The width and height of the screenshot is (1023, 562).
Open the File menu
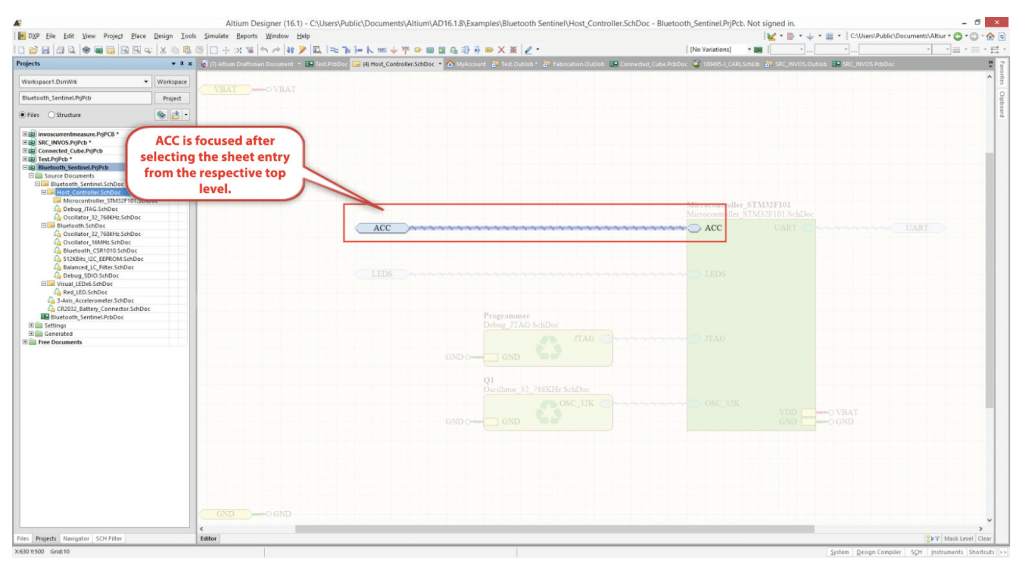pyautogui.click(x=50, y=37)
